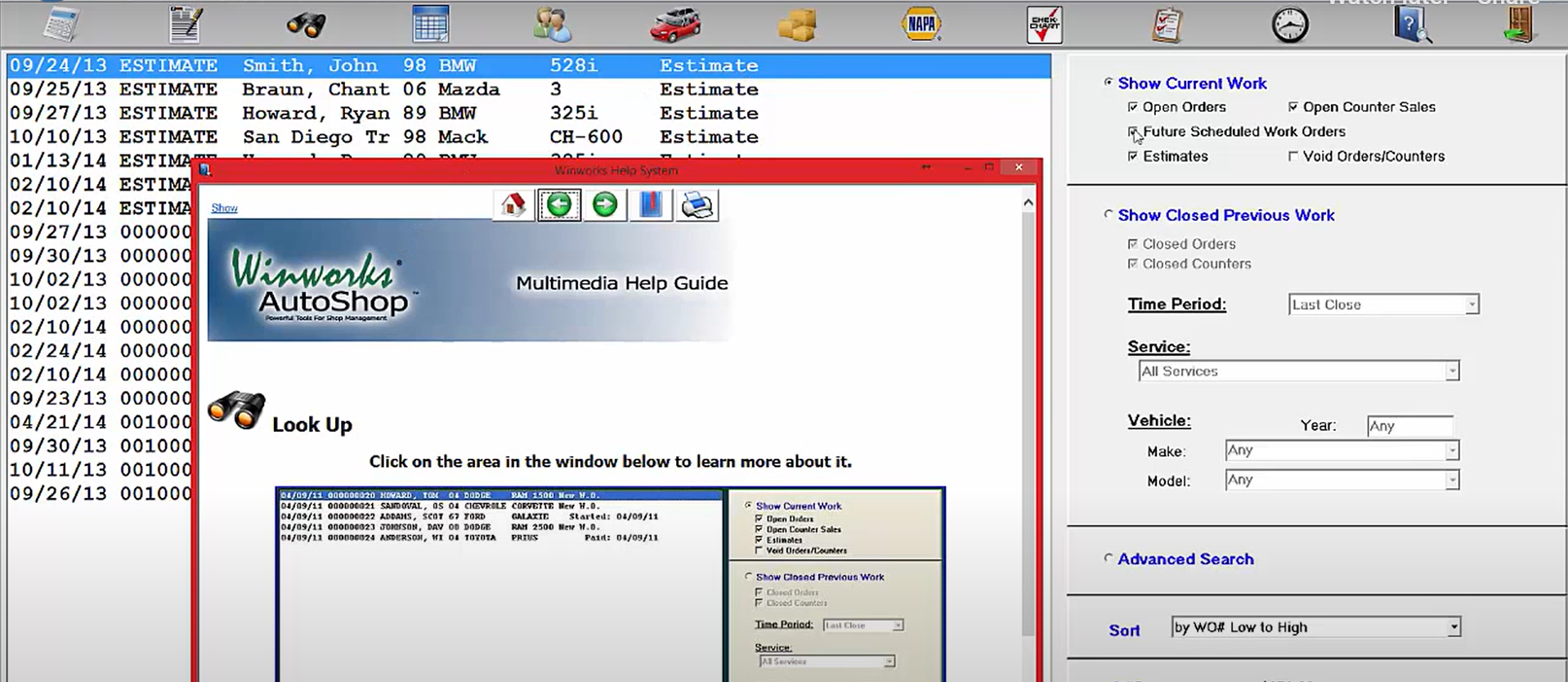Click the Winworks Help System title bar icon

click(205, 169)
